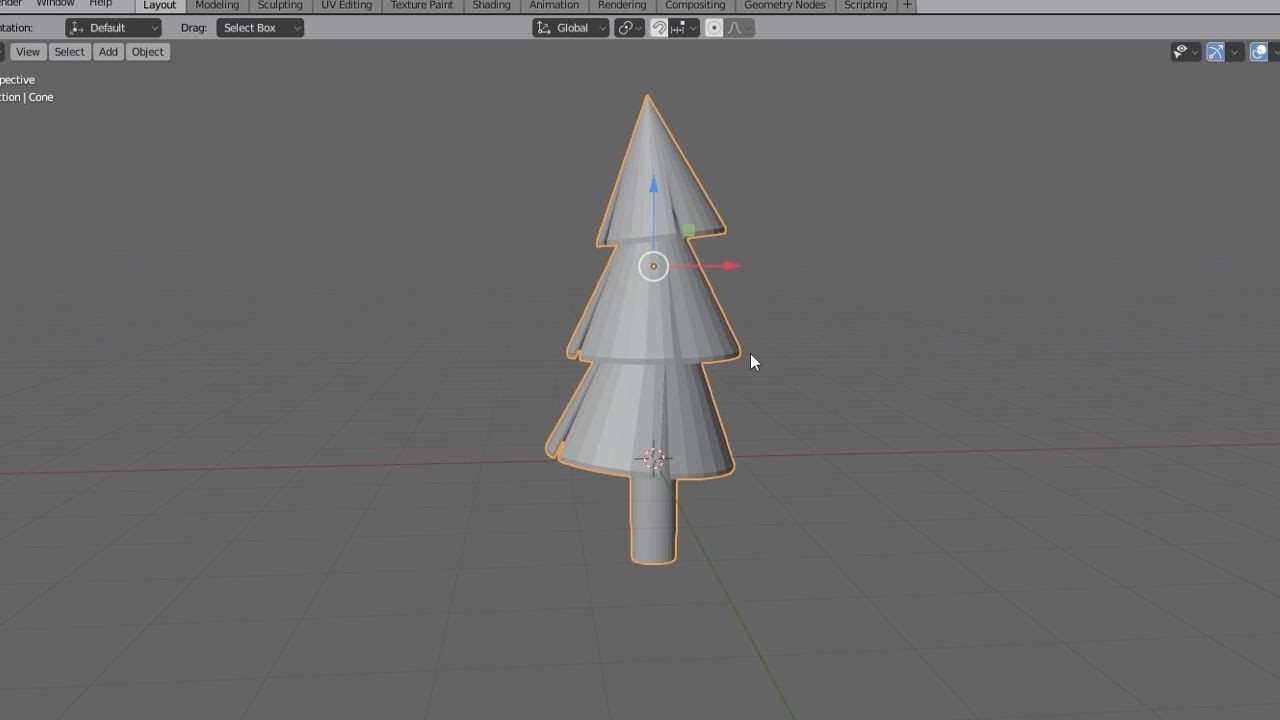Click the white move gizmo center circle
Viewport: 1280px width, 720px height.
[x=653, y=266]
